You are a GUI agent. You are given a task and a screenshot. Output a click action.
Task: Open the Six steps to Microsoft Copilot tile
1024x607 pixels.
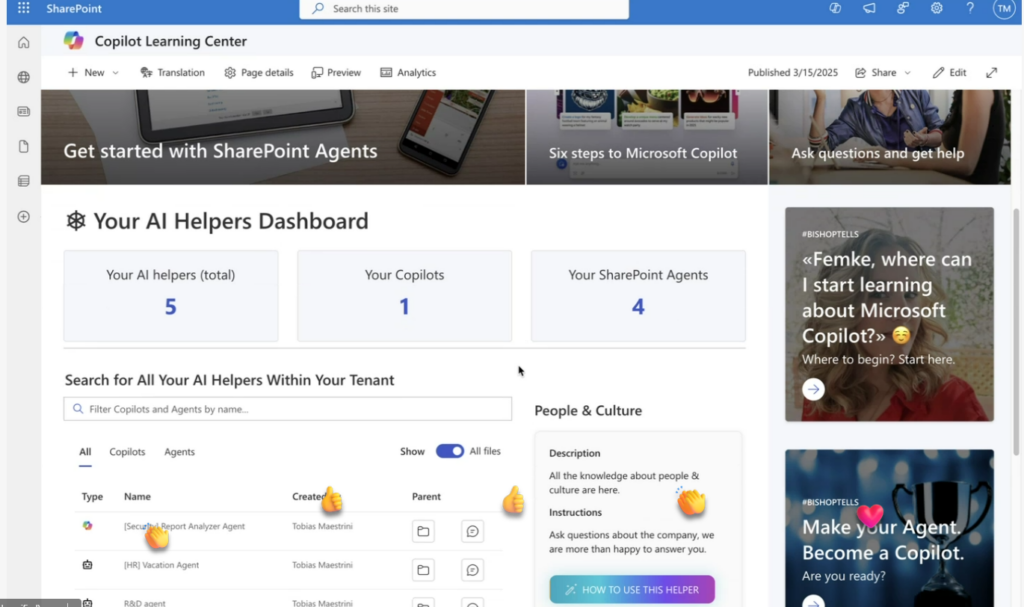point(647,137)
